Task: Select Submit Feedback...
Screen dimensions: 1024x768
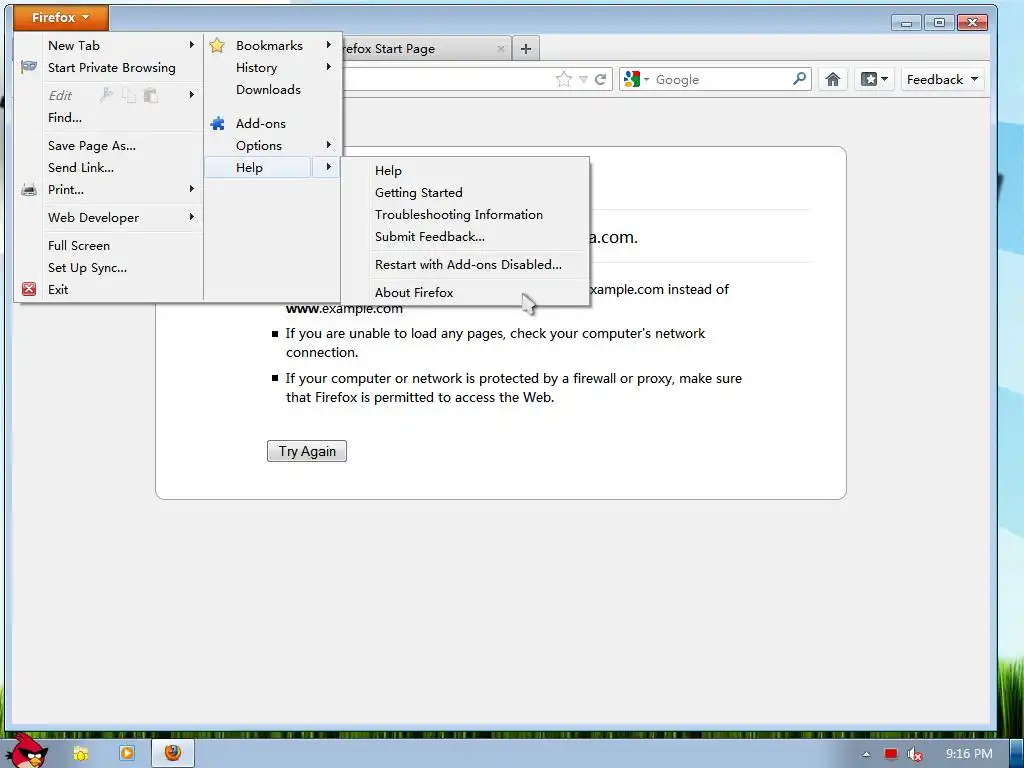Action: (x=430, y=236)
